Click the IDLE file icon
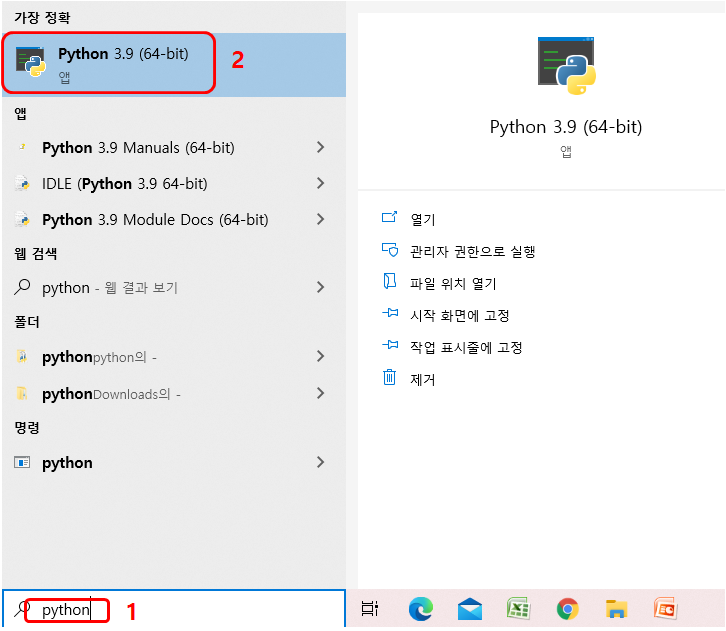The width and height of the screenshot is (726, 631). coord(22,183)
